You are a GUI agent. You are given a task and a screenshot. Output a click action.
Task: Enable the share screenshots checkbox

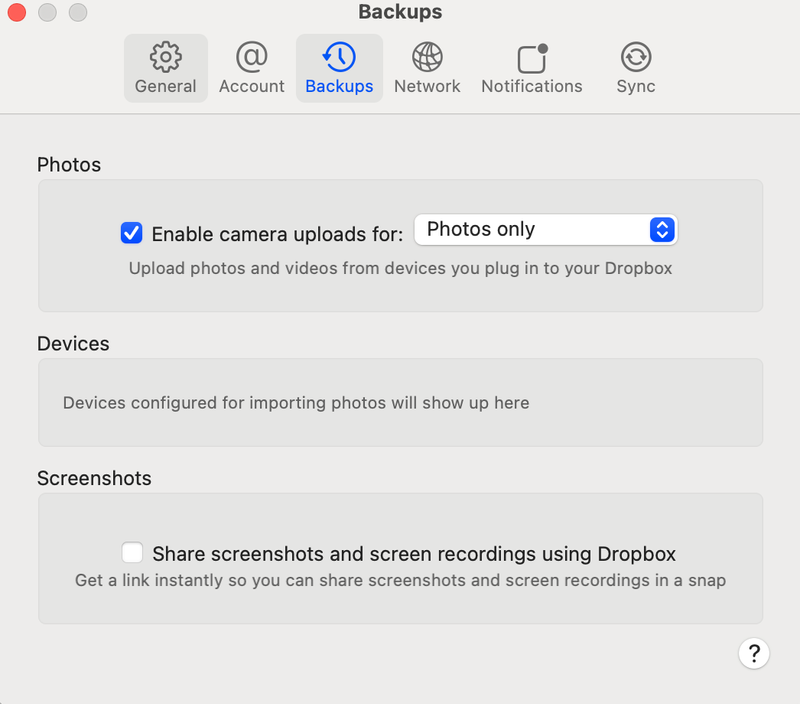132,553
